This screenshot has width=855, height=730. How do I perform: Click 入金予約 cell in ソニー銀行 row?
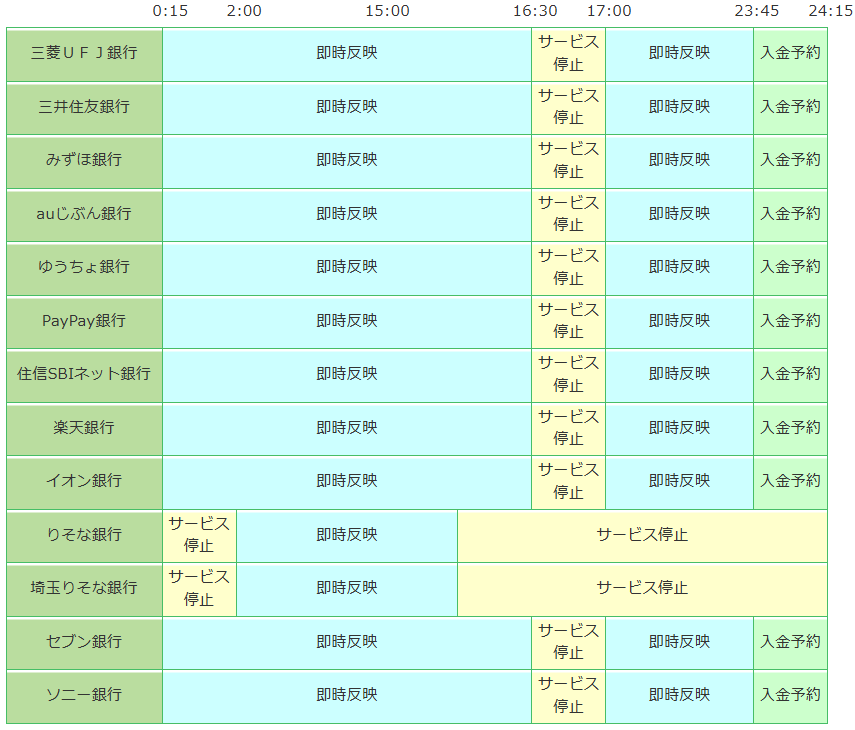[x=790, y=695]
